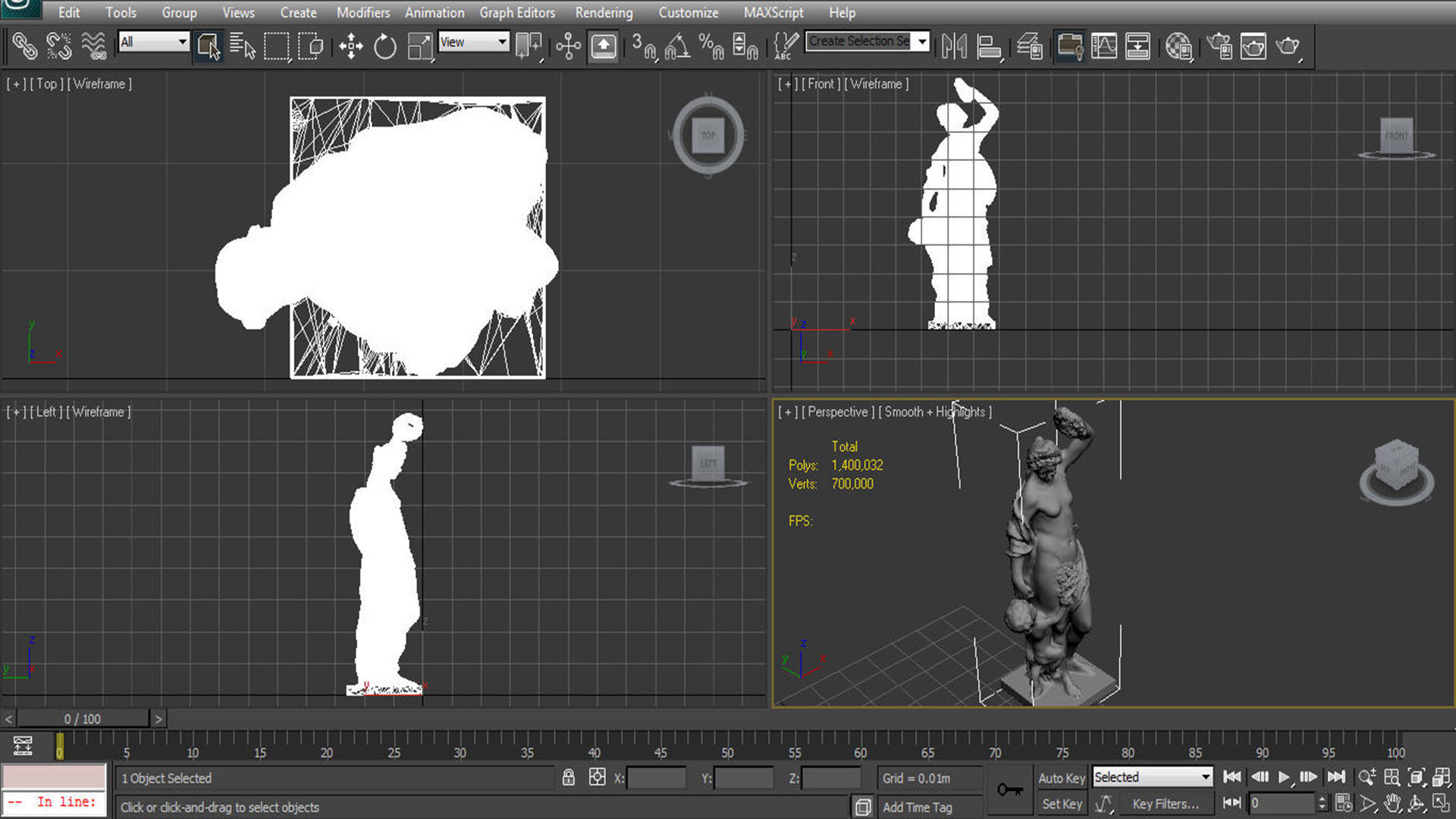Toggle Percent Snap
The width and height of the screenshot is (1456, 819).
[x=711, y=46]
